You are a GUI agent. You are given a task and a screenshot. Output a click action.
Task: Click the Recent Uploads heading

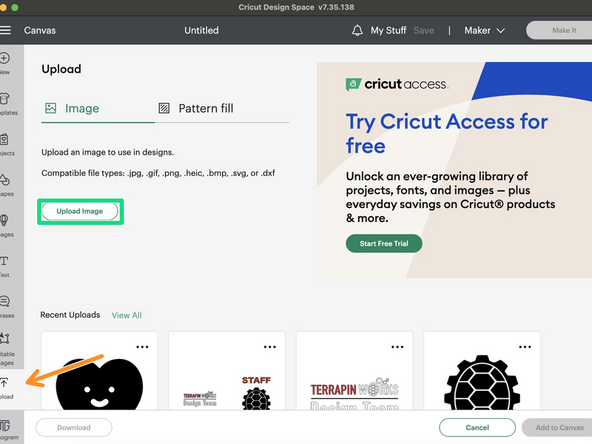[x=70, y=315]
